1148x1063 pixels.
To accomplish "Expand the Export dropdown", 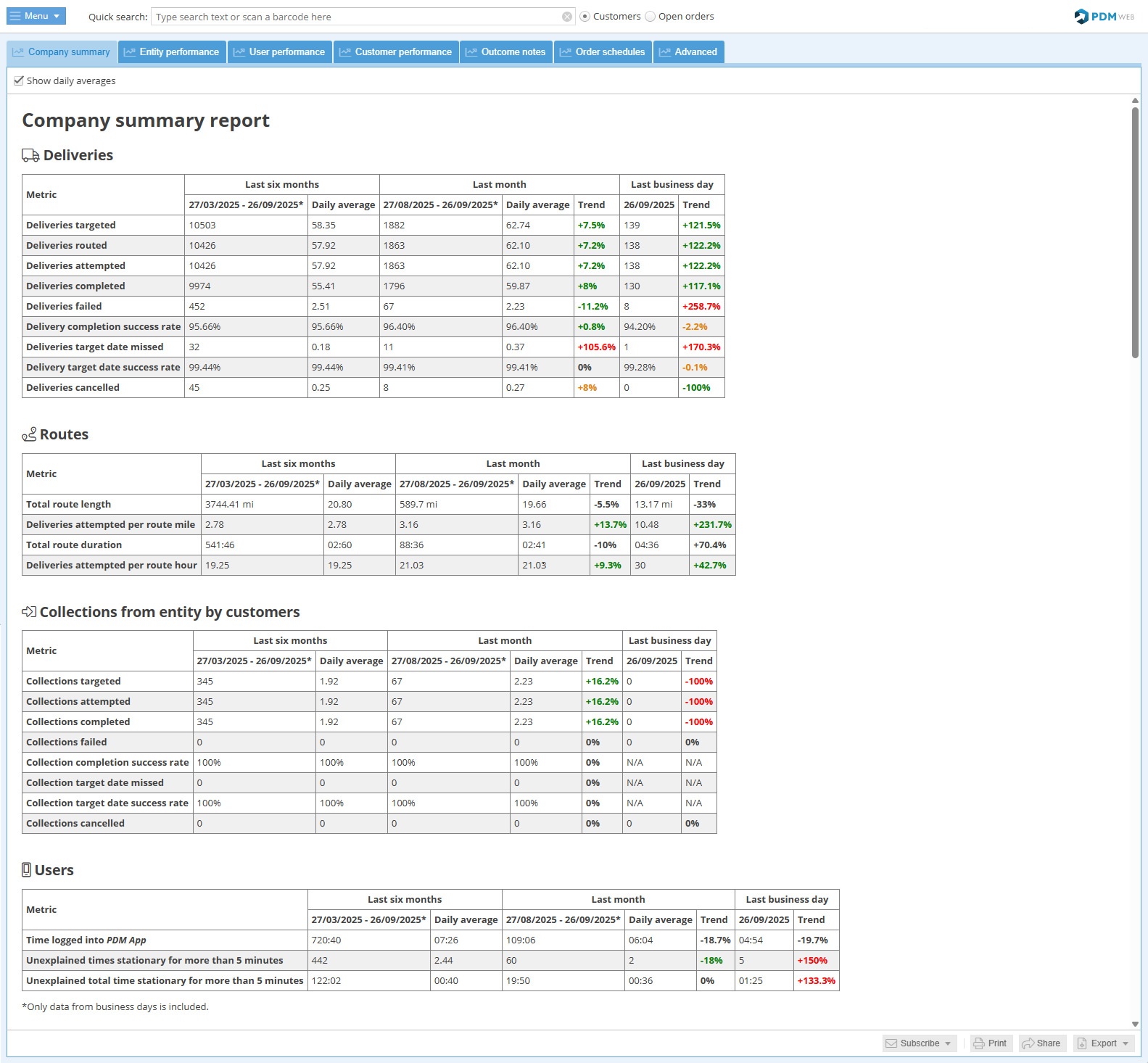I will click(x=1103, y=1043).
